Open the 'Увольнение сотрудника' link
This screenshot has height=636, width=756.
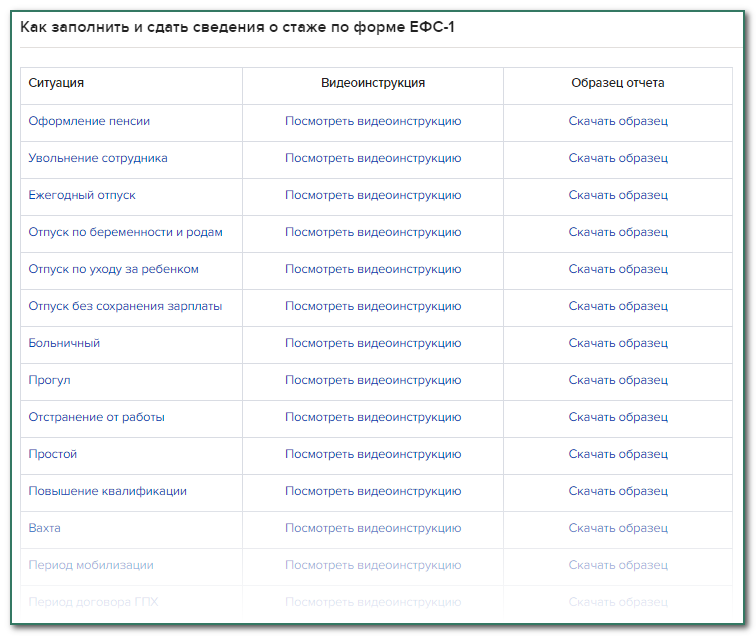pyautogui.click(x=98, y=158)
